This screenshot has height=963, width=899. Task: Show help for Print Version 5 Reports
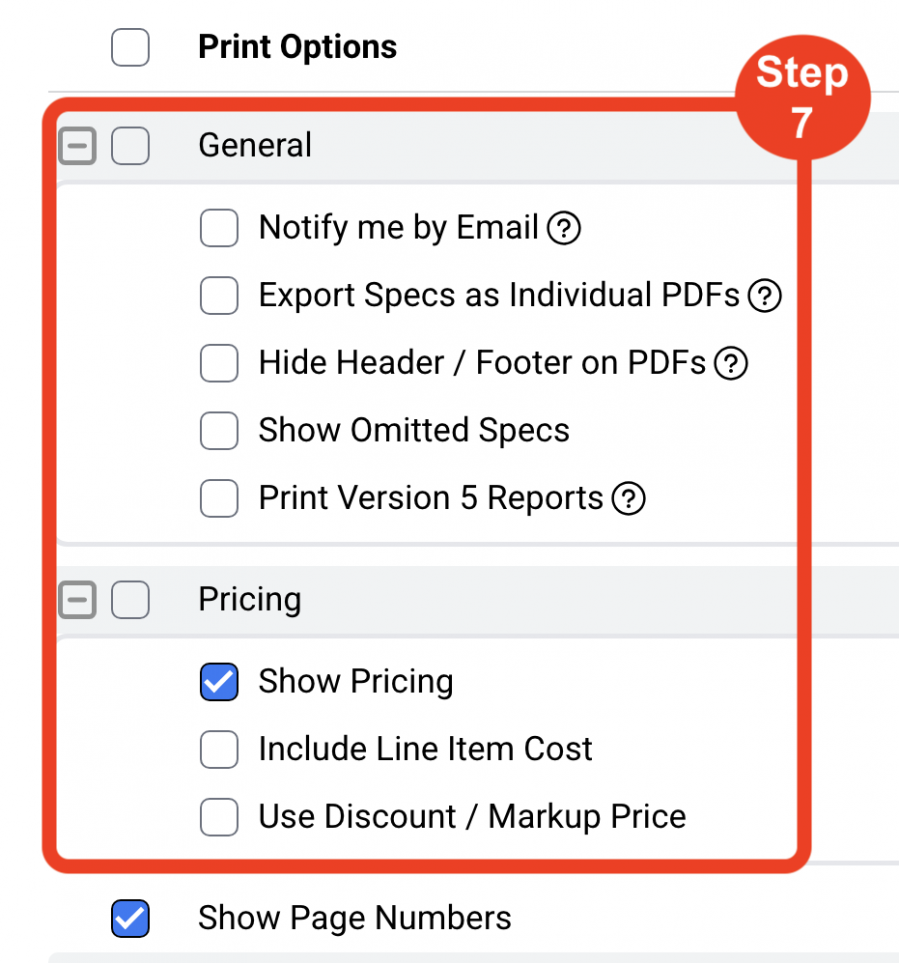(628, 499)
